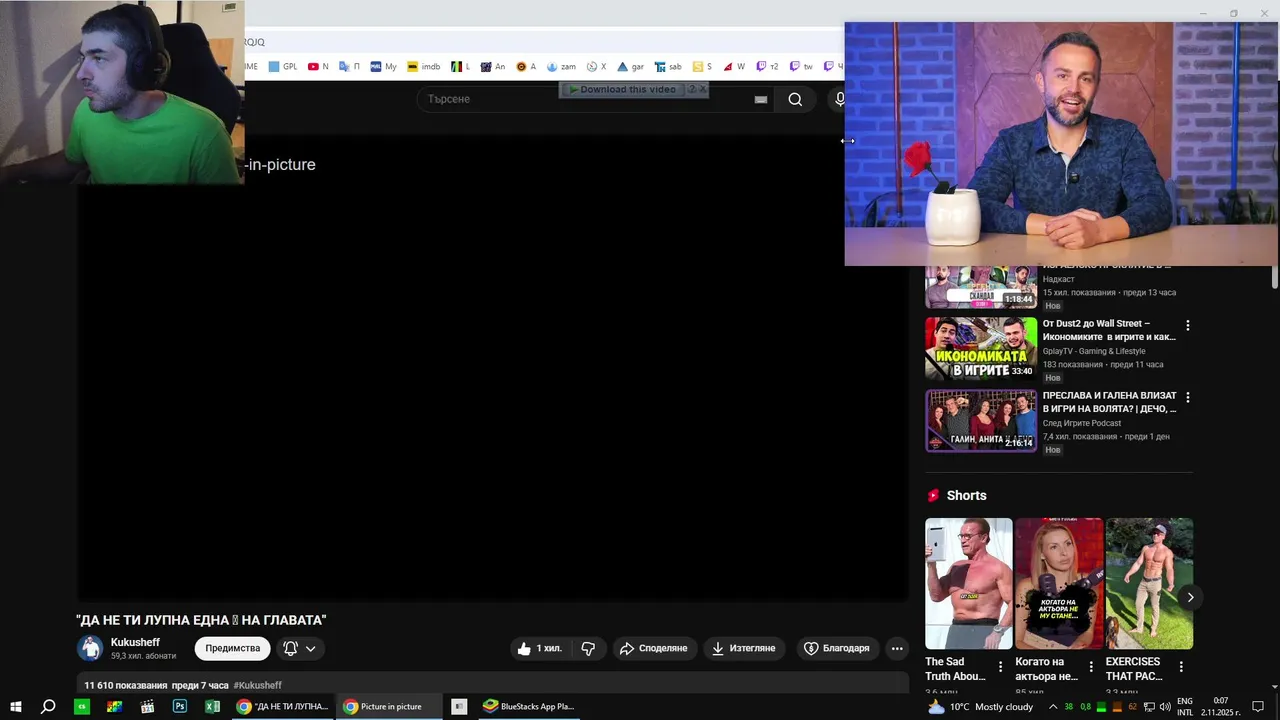
Task: Click the on-screen keyboard icon in search box
Action: (x=761, y=99)
